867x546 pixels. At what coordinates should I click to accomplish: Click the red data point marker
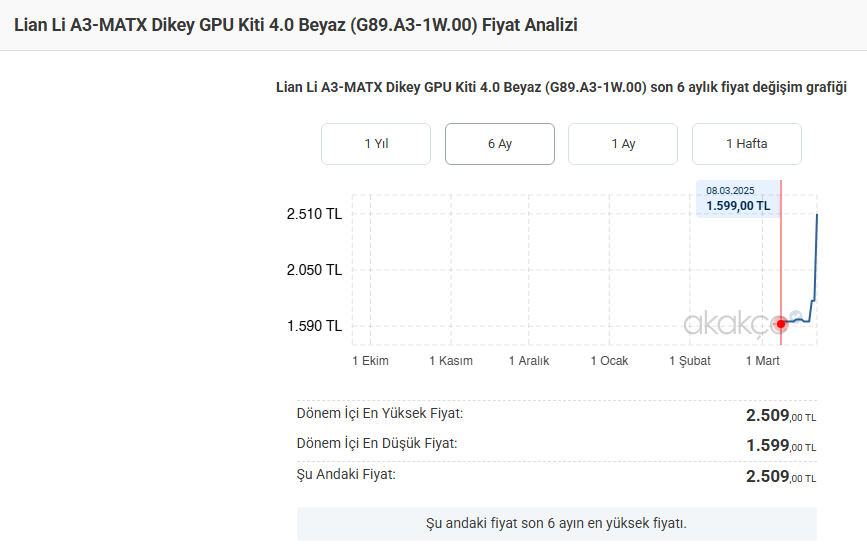coord(781,323)
